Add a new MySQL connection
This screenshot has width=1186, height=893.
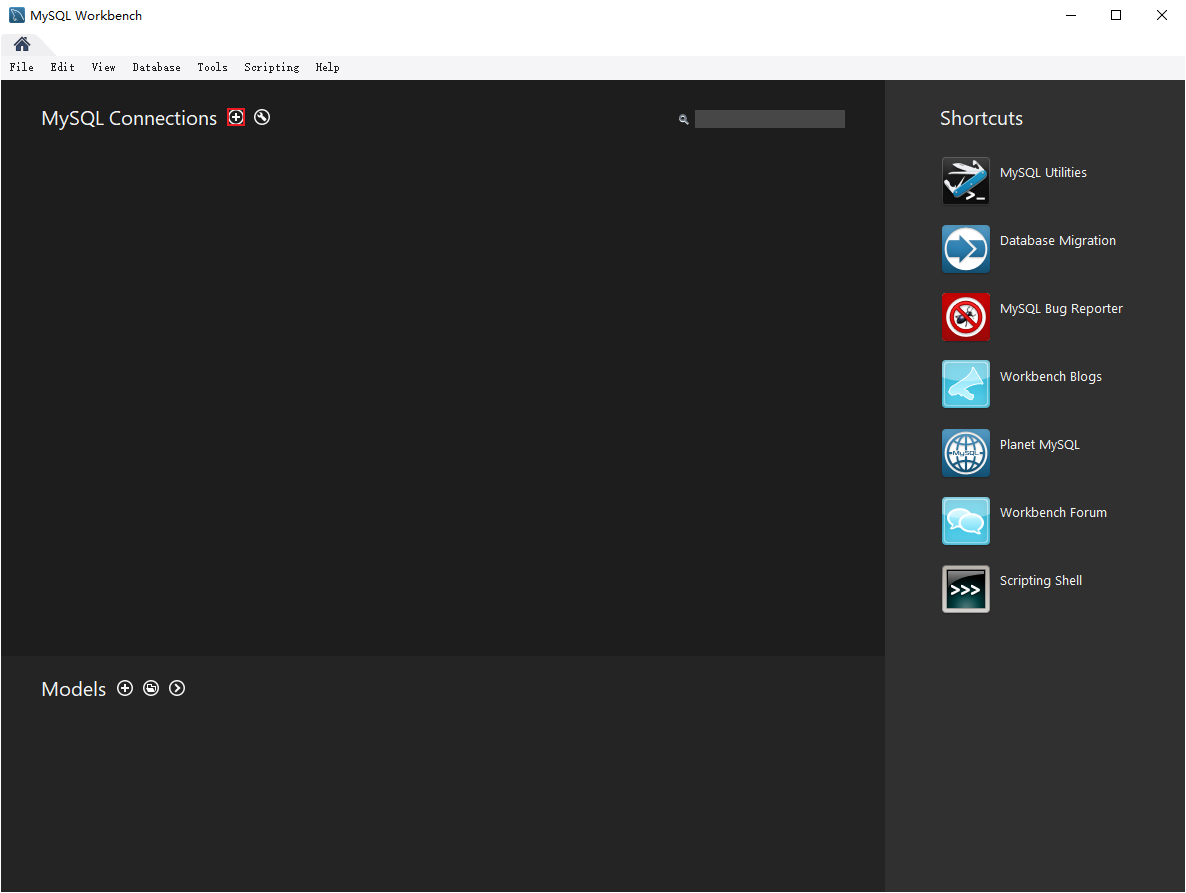236,117
